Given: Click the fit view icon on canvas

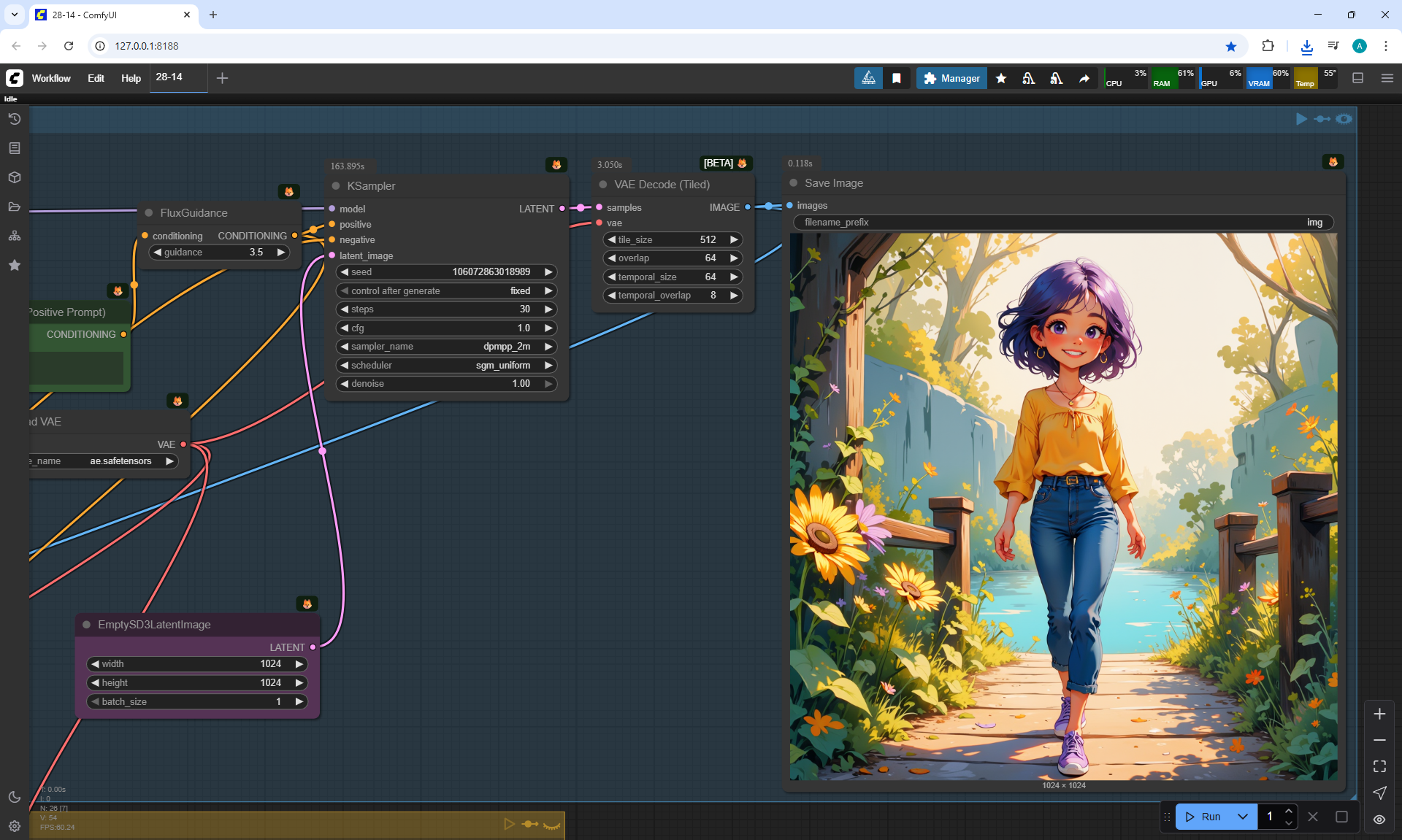Looking at the screenshot, I should point(1379,766).
